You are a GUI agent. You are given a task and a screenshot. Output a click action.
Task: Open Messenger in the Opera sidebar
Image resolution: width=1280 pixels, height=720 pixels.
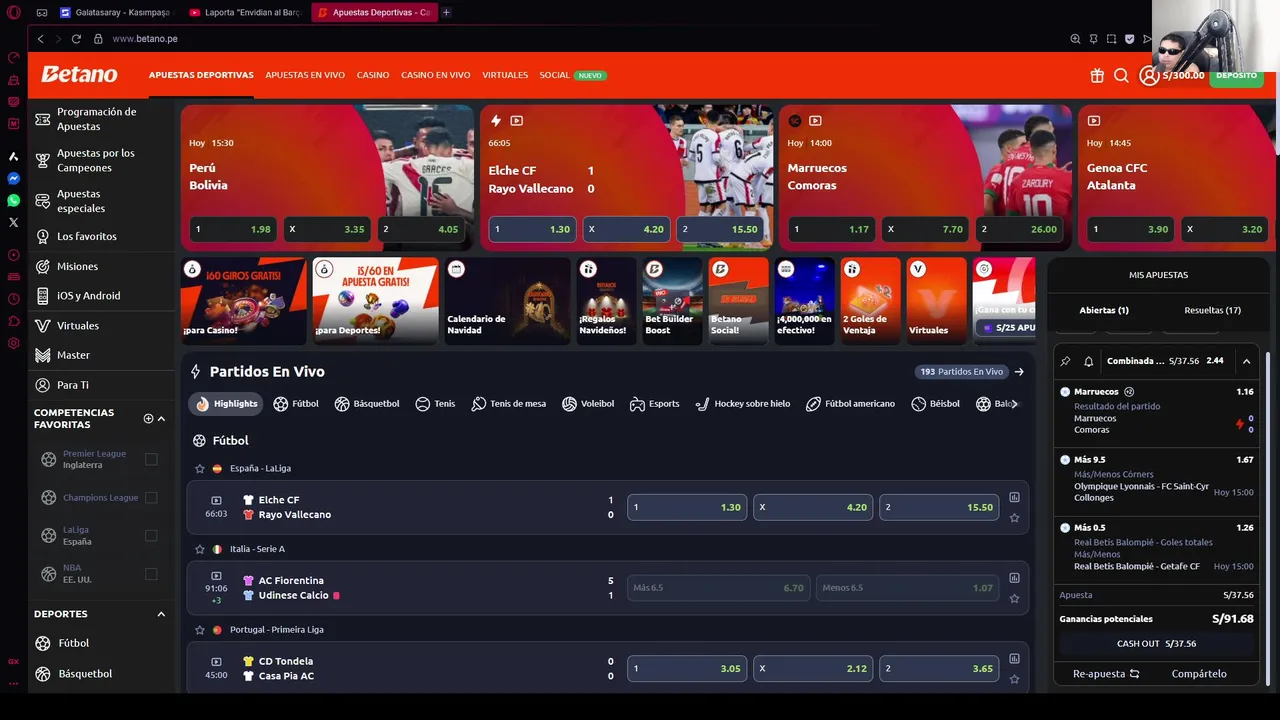13,178
